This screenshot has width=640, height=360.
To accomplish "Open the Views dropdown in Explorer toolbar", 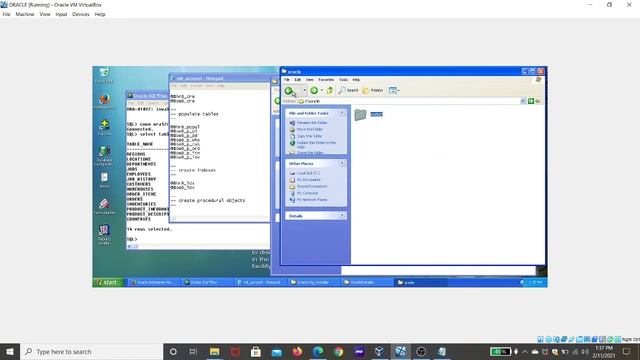I will click(394, 91).
